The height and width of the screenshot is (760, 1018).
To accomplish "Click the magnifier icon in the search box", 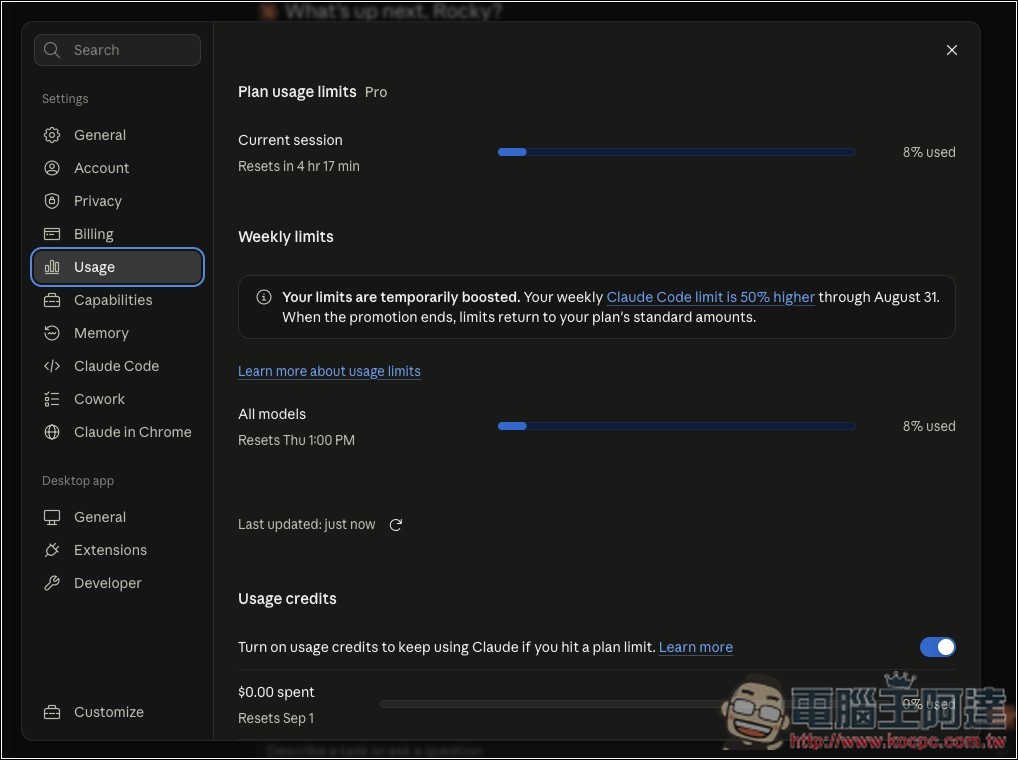I will click(52, 50).
